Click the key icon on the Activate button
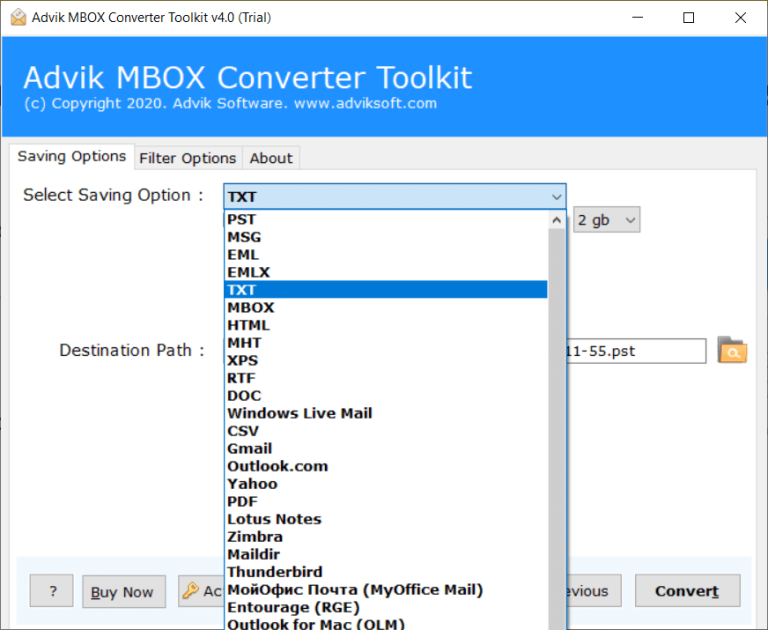 click(x=191, y=591)
